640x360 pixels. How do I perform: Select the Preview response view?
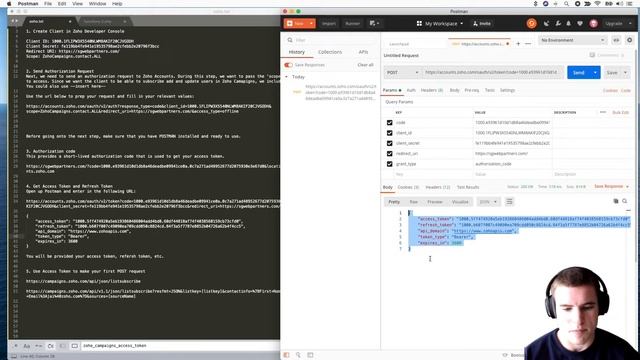click(x=435, y=202)
